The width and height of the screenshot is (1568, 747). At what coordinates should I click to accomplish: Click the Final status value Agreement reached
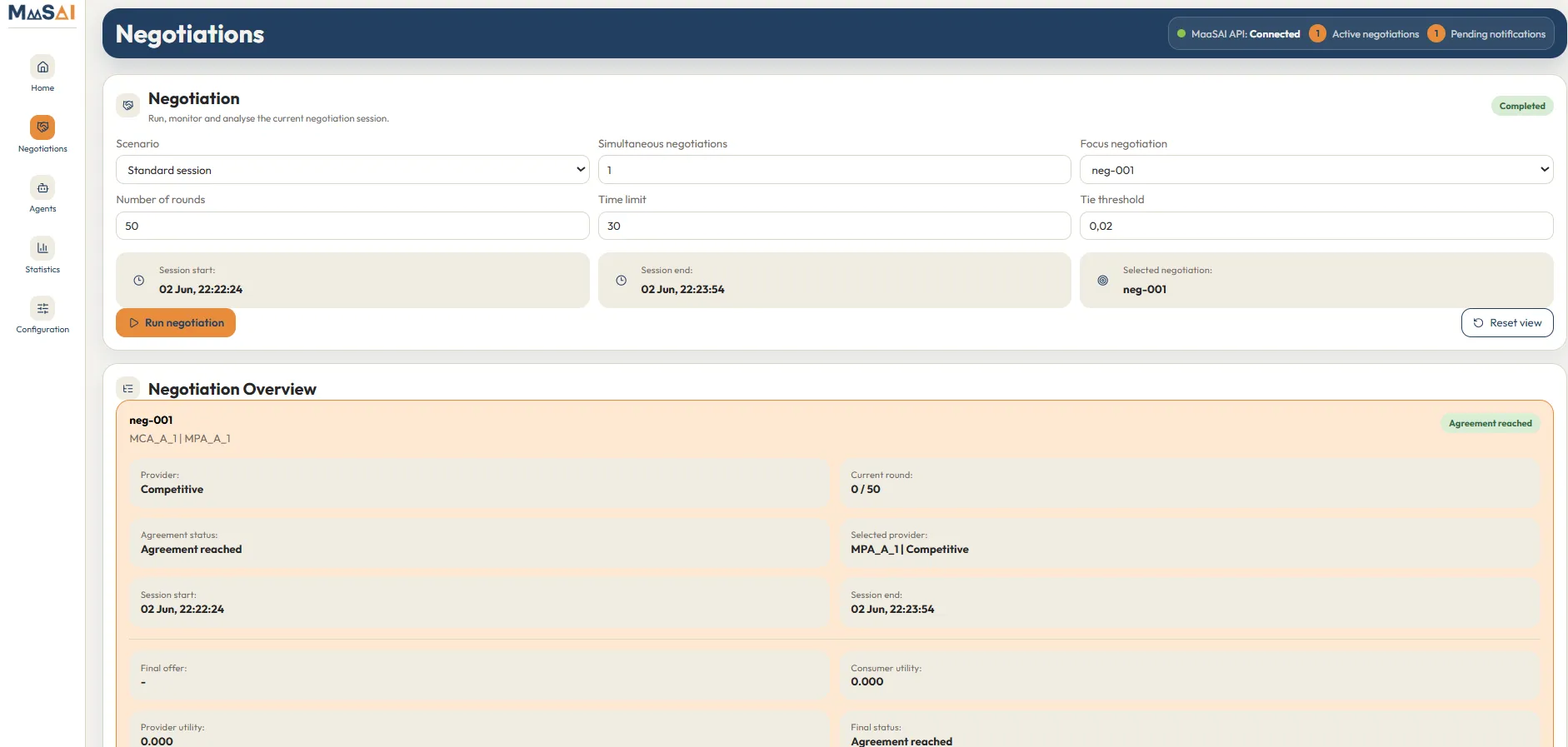tap(901, 741)
